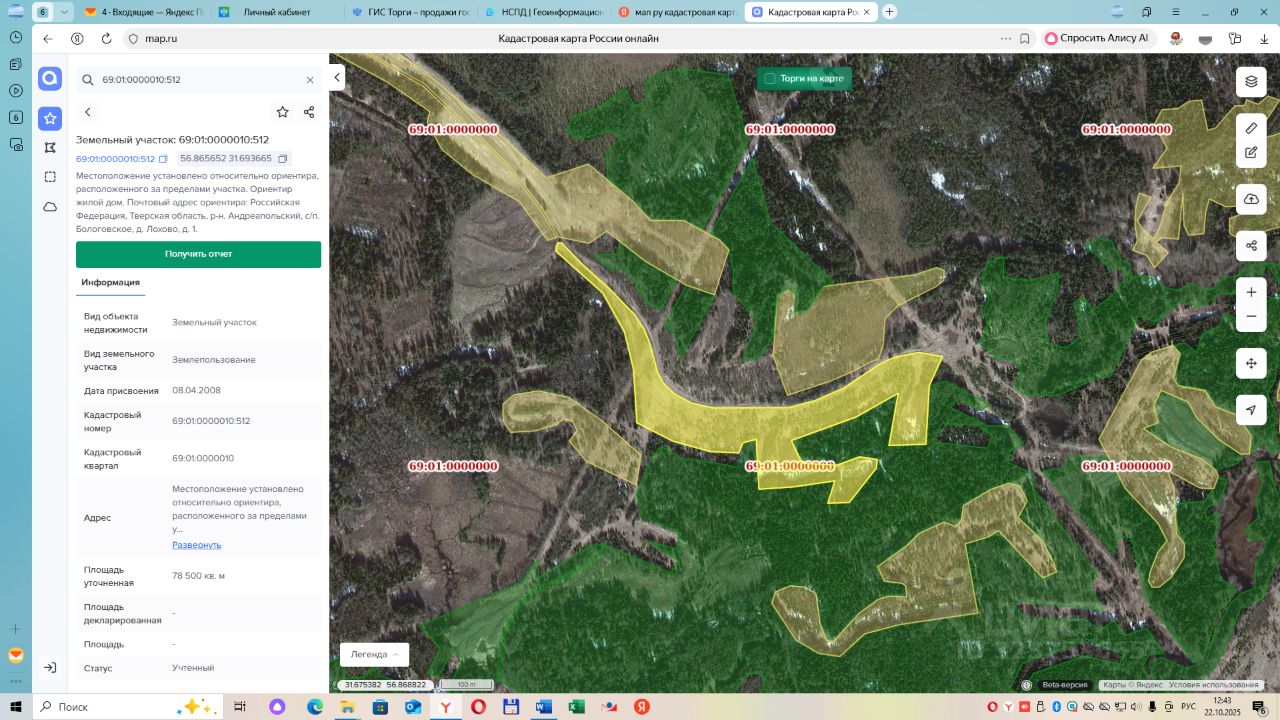Reload the current page
Image resolution: width=1280 pixels, height=720 pixels.
106,38
